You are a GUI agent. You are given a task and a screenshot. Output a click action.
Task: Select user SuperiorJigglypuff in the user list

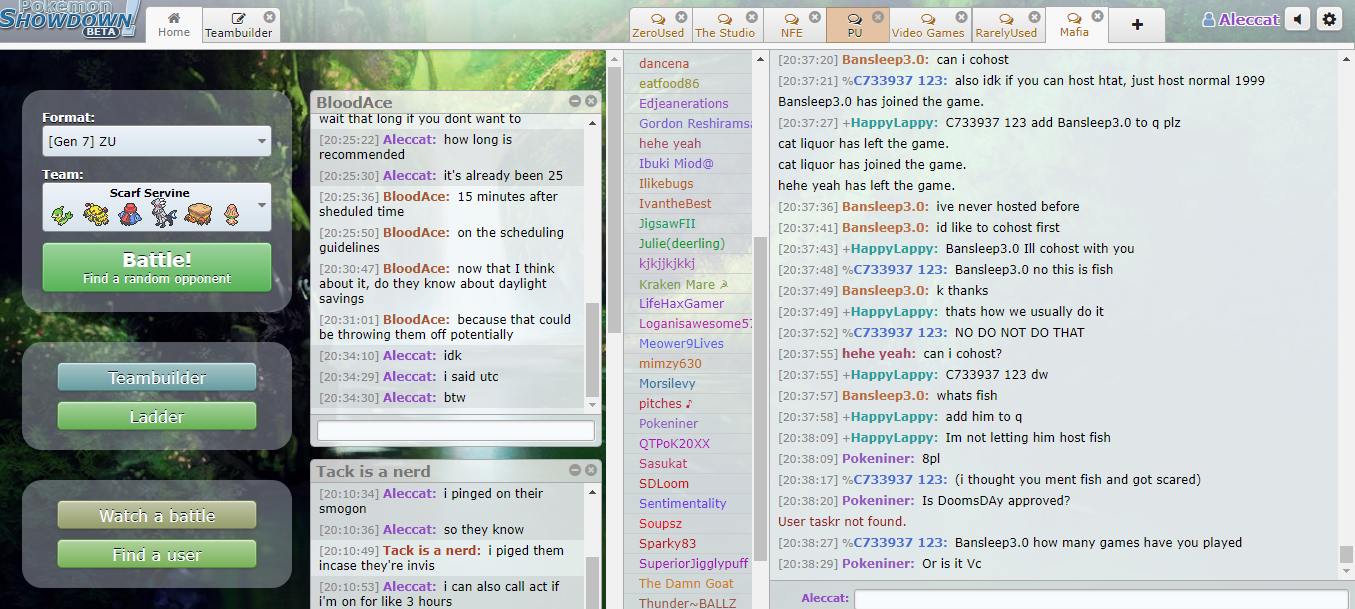coord(693,563)
